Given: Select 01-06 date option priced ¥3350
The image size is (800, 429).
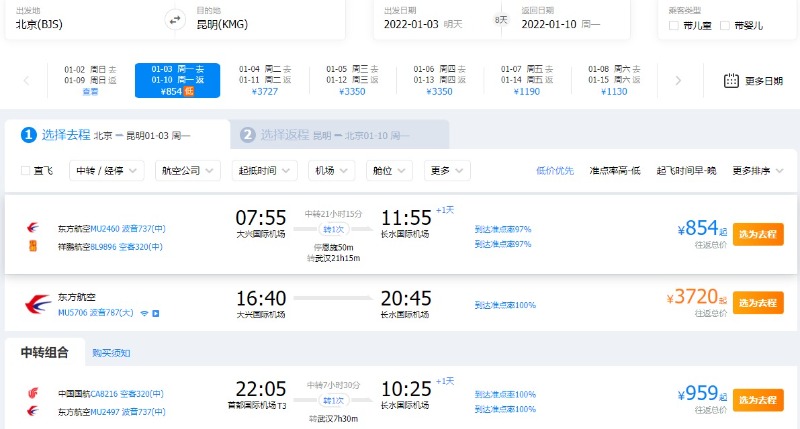Looking at the screenshot, I should (439, 80).
